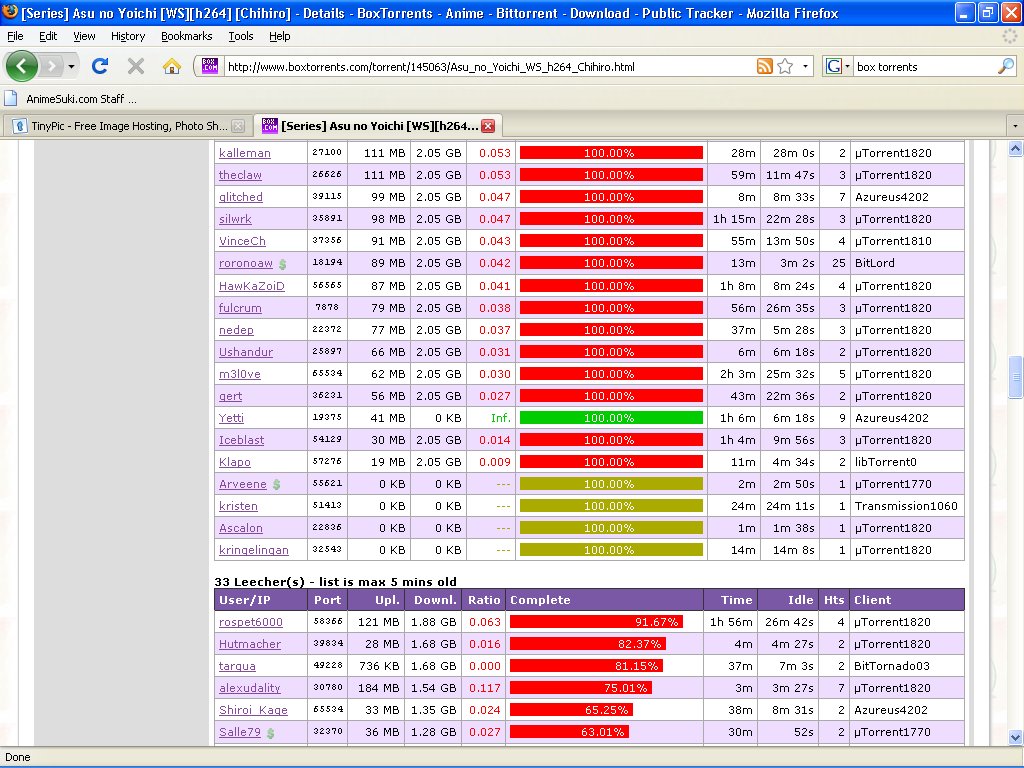Click the search box containing box torrents
The image size is (1024, 768).
[920, 67]
